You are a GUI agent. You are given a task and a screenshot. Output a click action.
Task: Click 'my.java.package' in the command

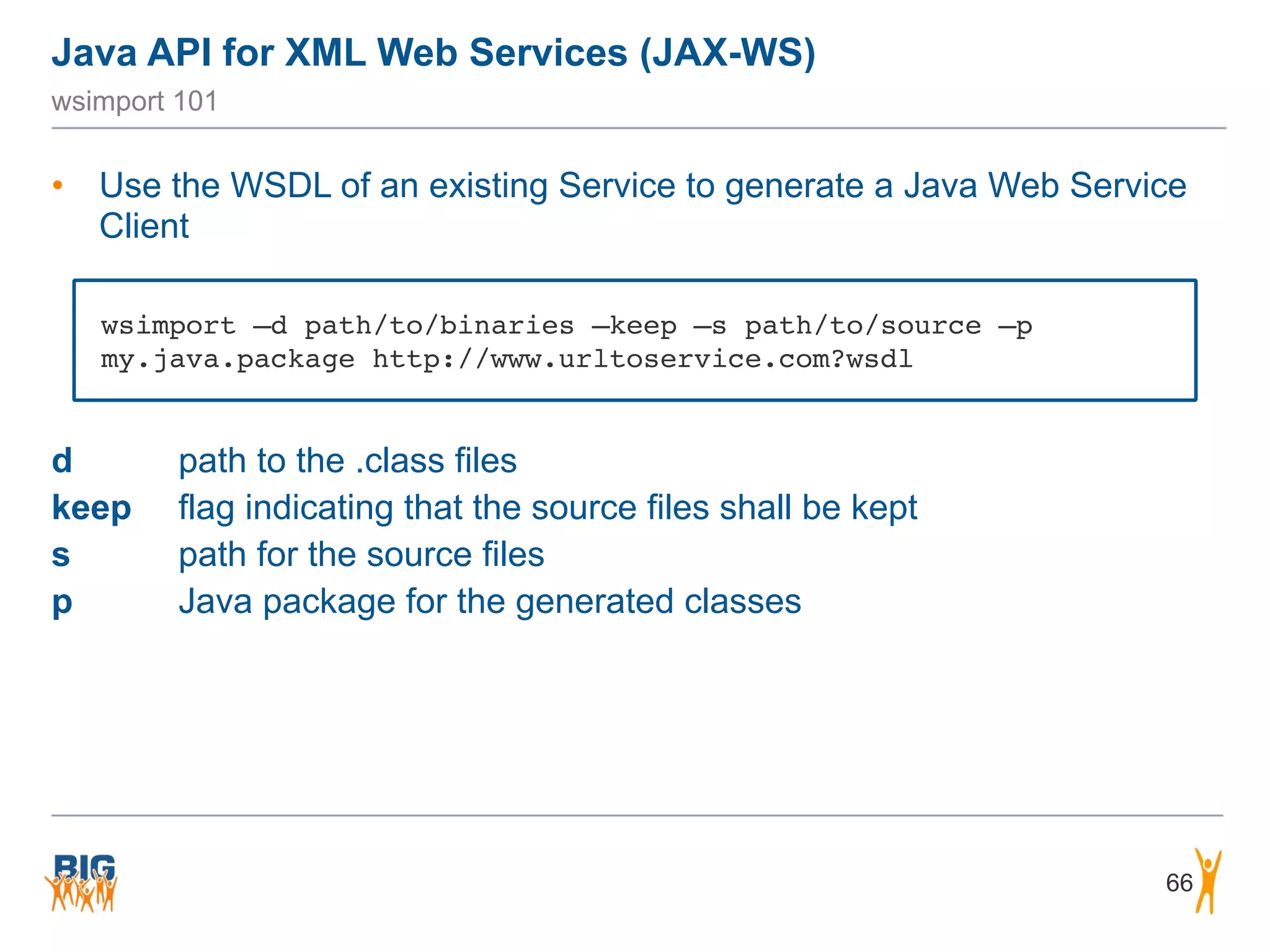(x=228, y=359)
